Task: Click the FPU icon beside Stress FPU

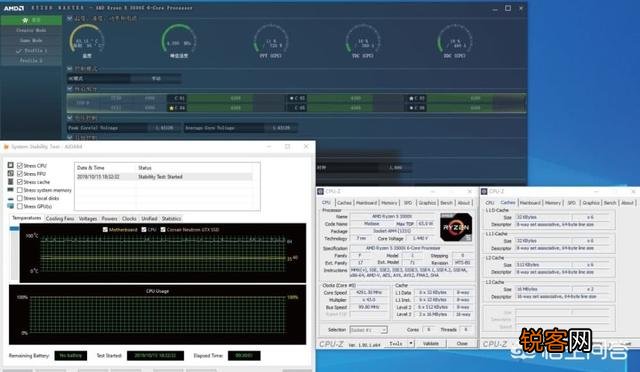Action: pos(11,174)
